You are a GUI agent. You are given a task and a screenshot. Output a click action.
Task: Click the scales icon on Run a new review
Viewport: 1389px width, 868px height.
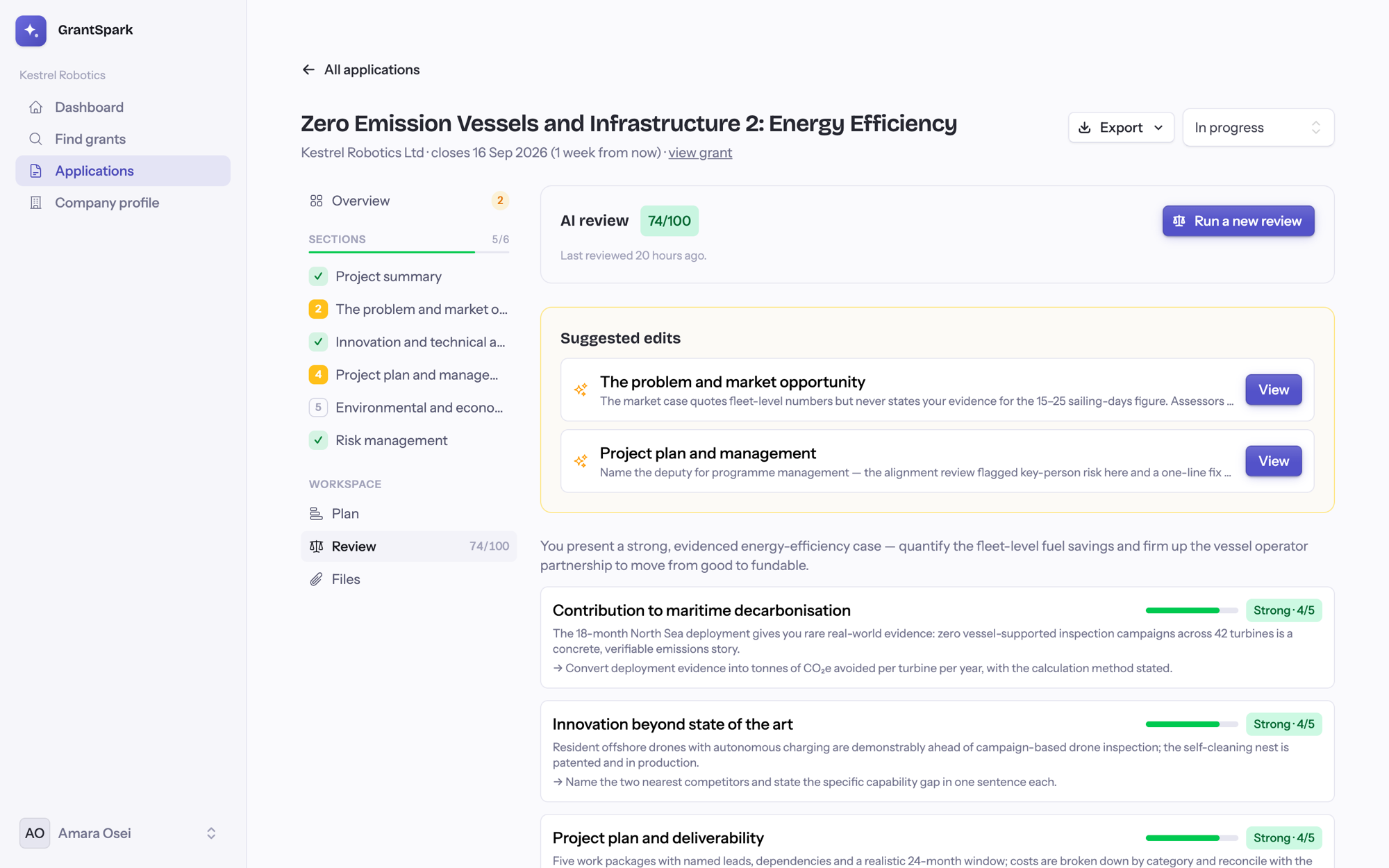coord(1179,221)
